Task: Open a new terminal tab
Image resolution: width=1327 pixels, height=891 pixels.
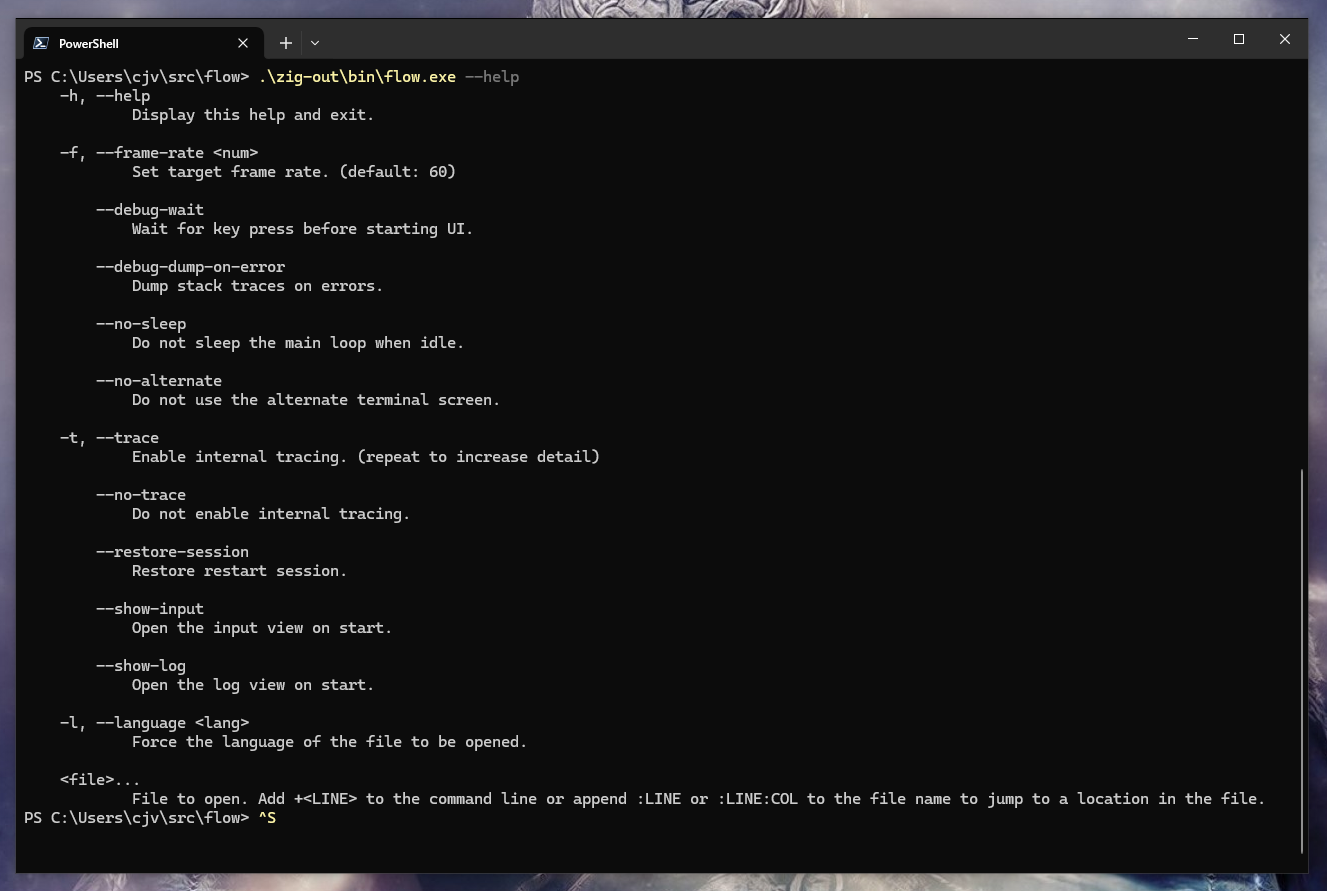Action: point(286,43)
